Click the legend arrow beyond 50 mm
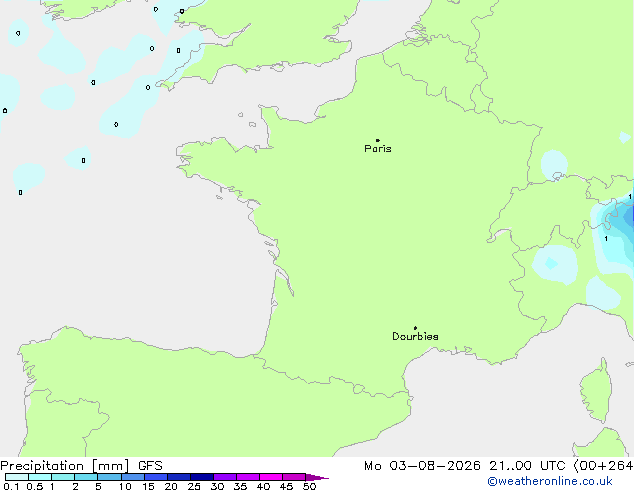The height and width of the screenshot is (490, 634). 317,477
